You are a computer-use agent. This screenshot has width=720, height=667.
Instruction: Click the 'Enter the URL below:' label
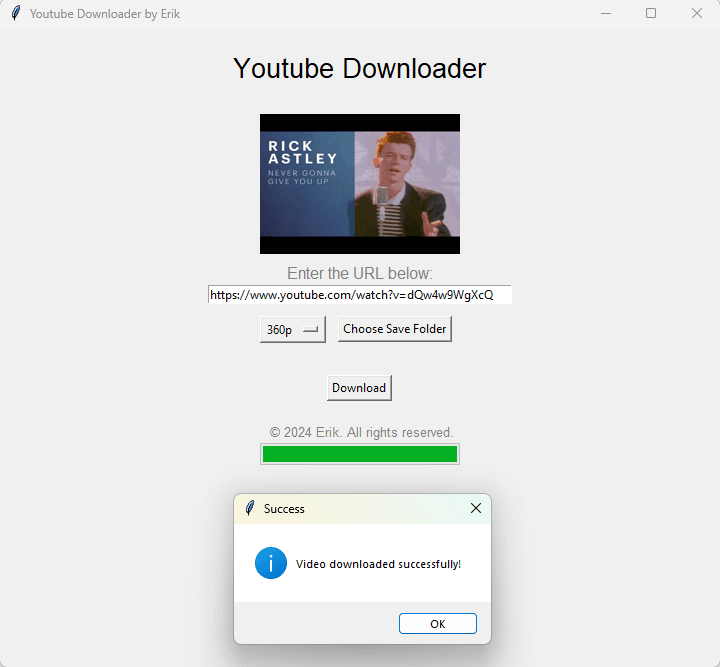360,273
